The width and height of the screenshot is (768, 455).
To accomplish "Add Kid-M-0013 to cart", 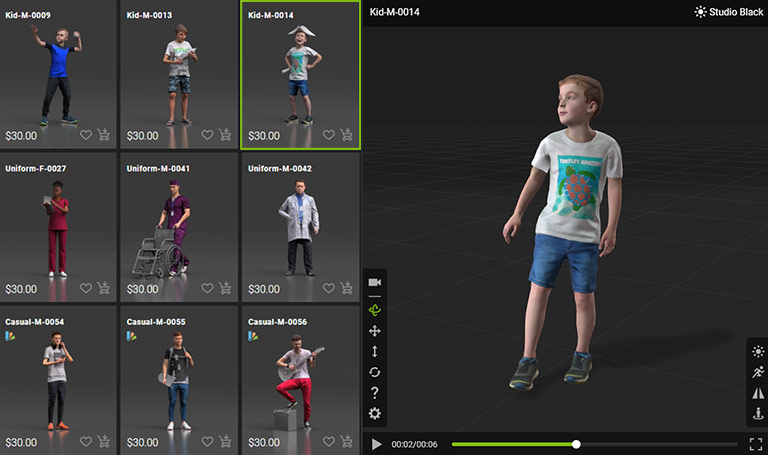I will (225, 135).
